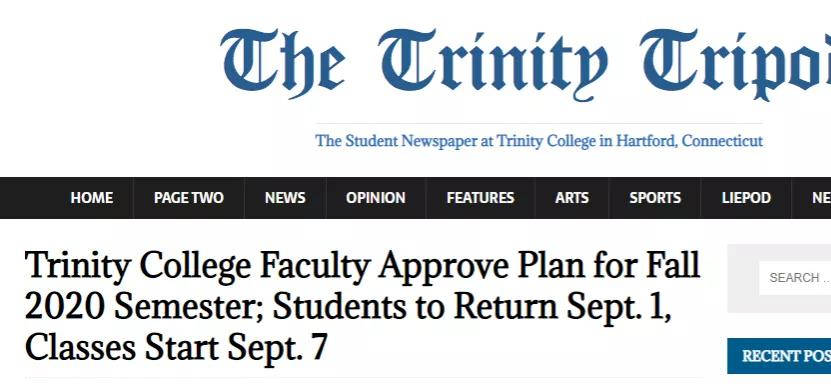The height and width of the screenshot is (384, 831).
Task: Click the word "Trinity" in the masthead
Action: [493, 64]
